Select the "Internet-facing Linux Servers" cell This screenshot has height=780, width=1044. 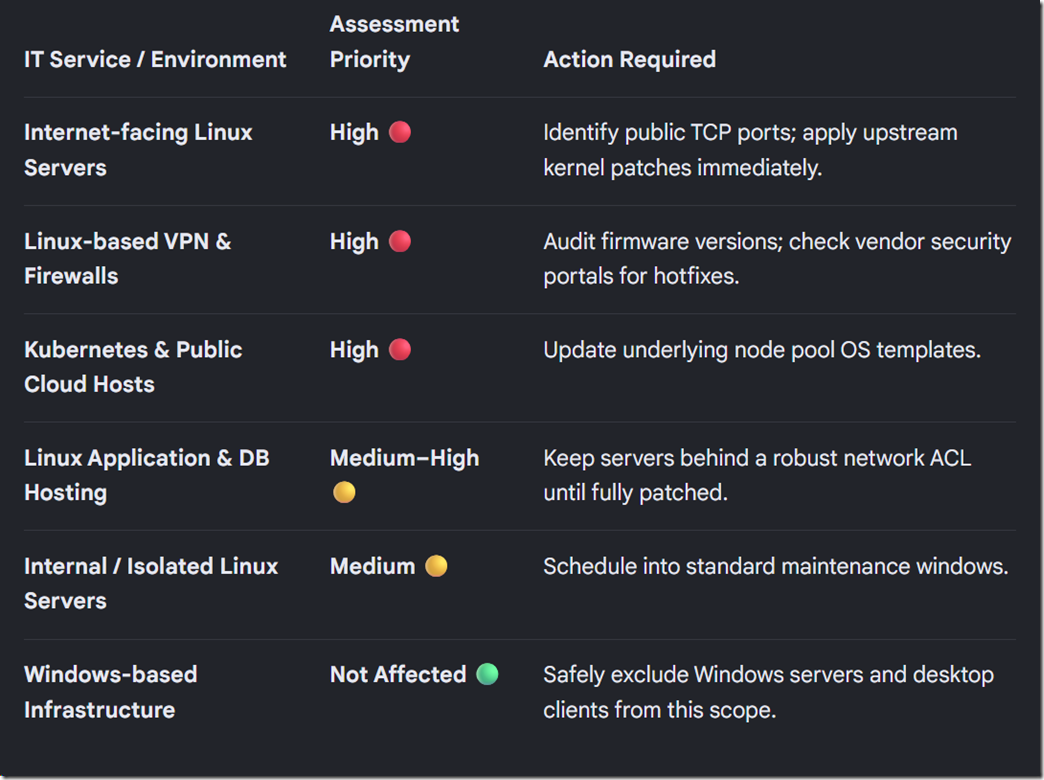pyautogui.click(x=138, y=150)
